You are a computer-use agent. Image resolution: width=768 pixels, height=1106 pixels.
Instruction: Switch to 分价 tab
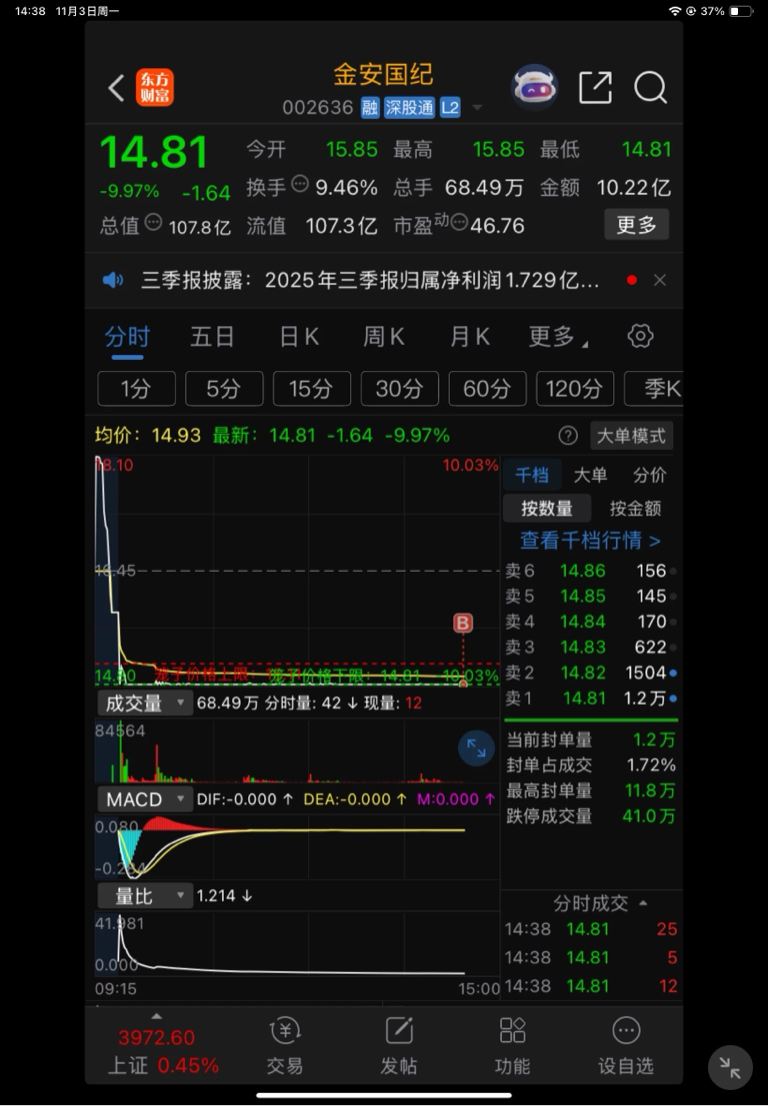pyautogui.click(x=650, y=475)
